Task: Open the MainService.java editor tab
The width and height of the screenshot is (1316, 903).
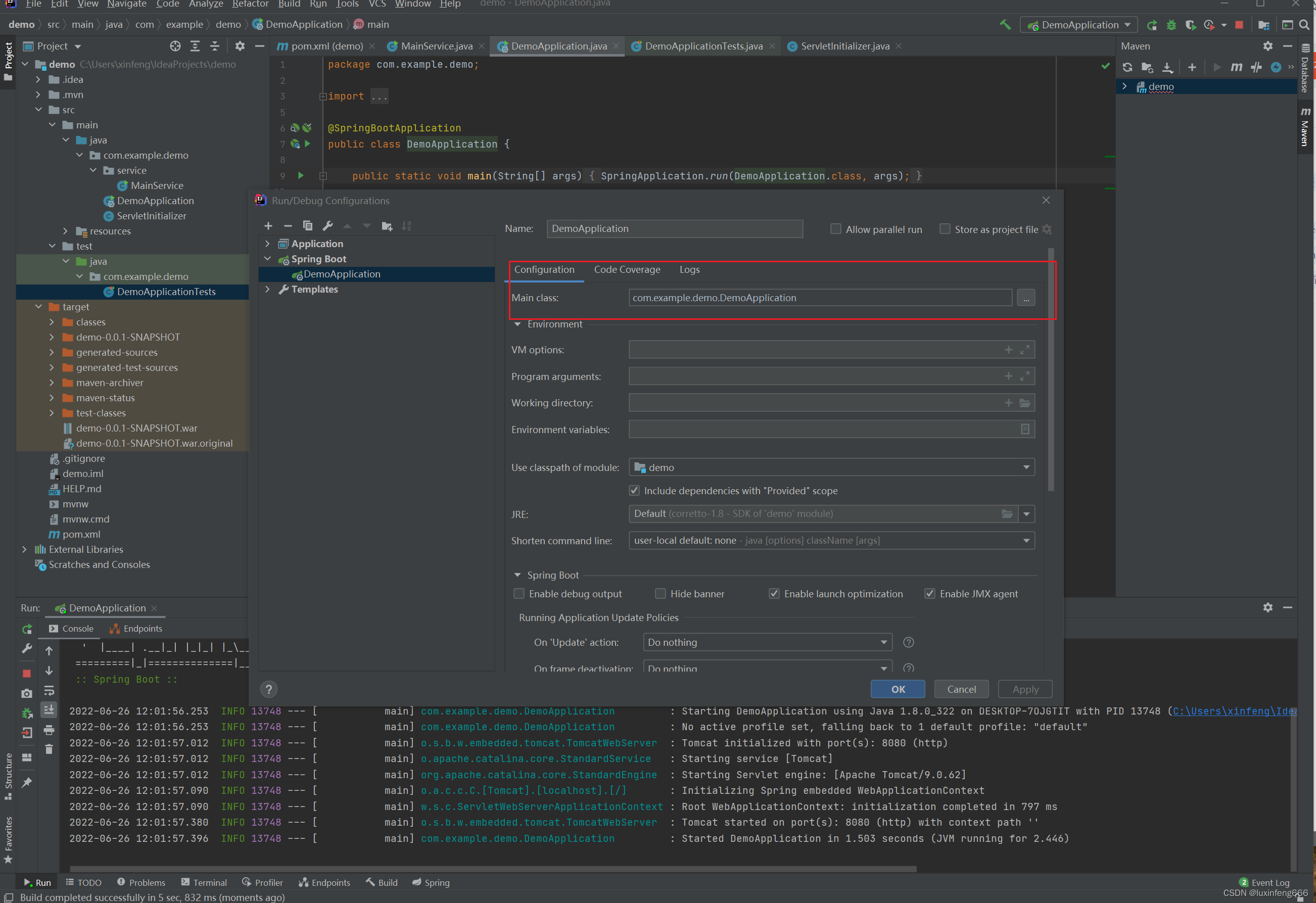Action: click(437, 46)
